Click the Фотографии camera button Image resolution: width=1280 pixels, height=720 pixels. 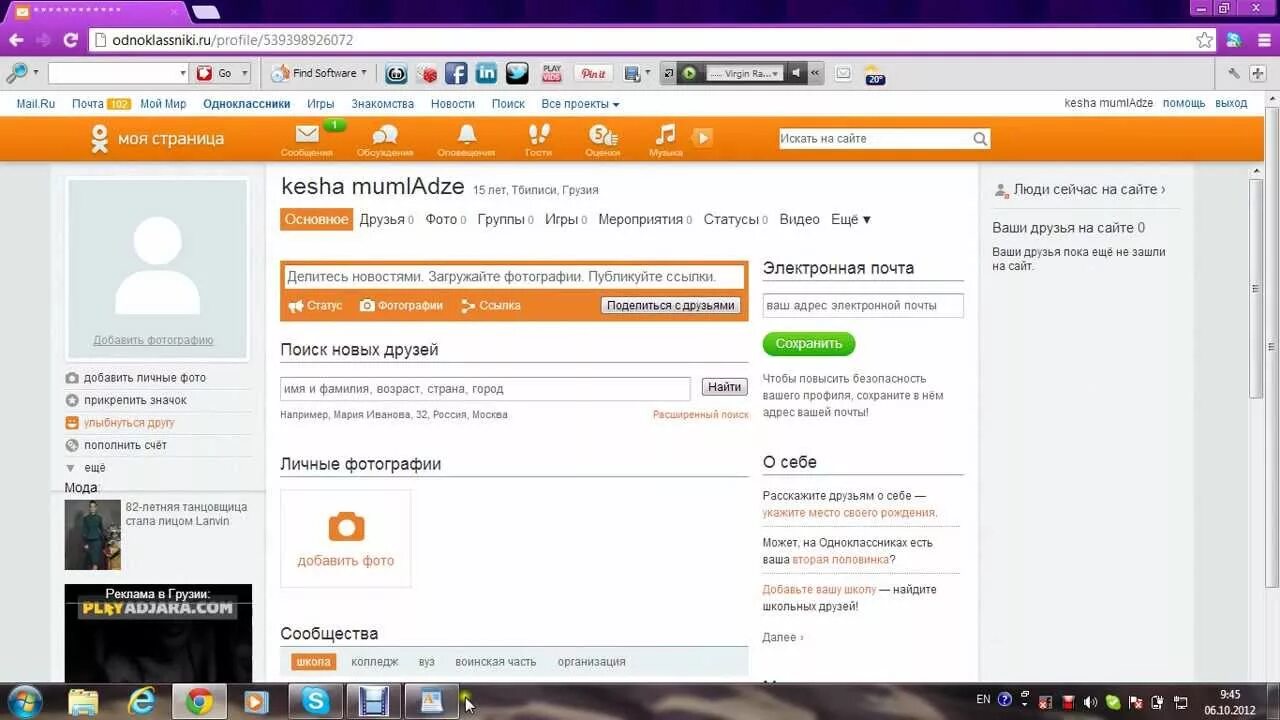[x=401, y=306]
